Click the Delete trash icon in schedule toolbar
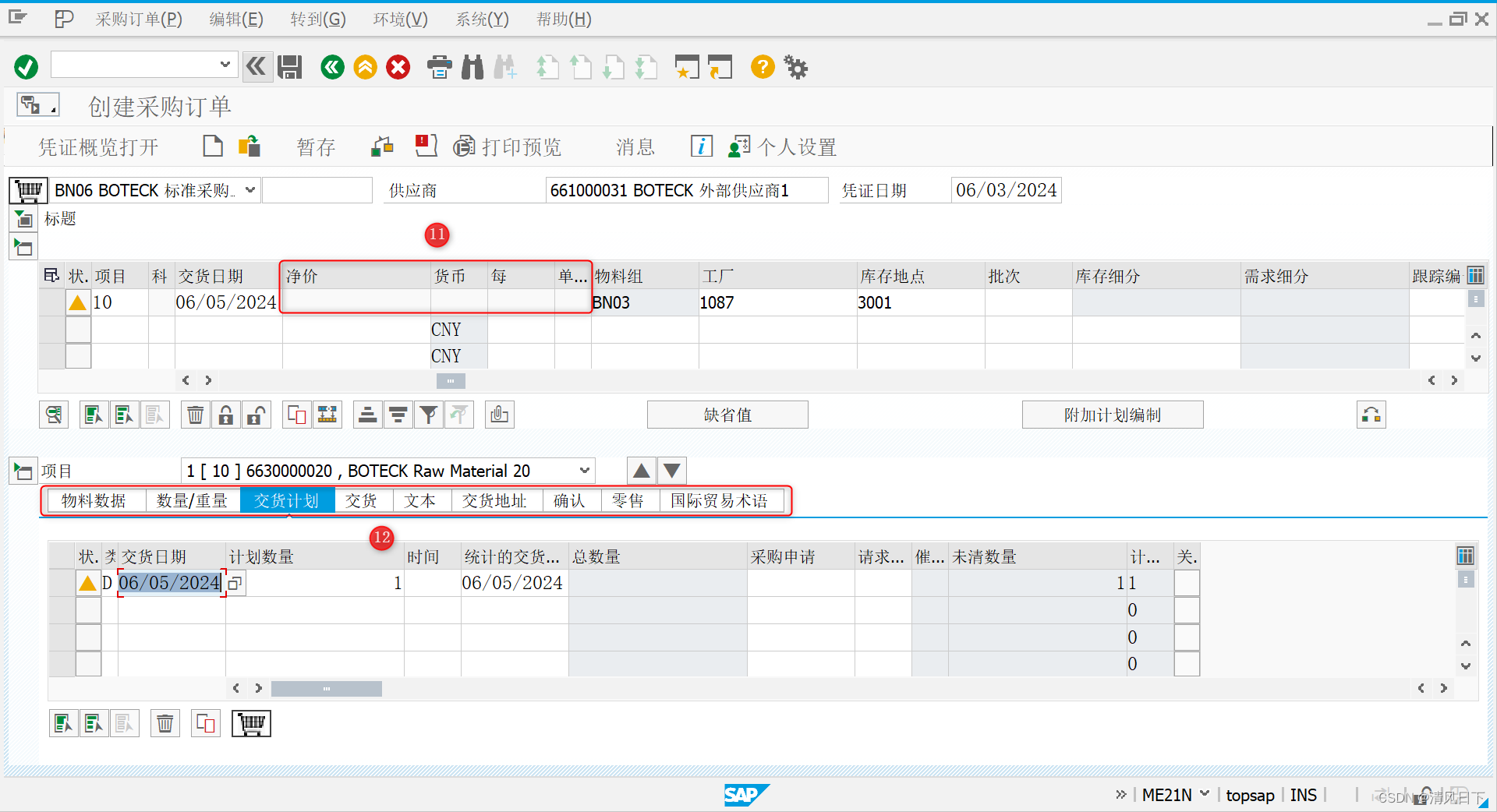The width and height of the screenshot is (1497, 812). point(165,724)
